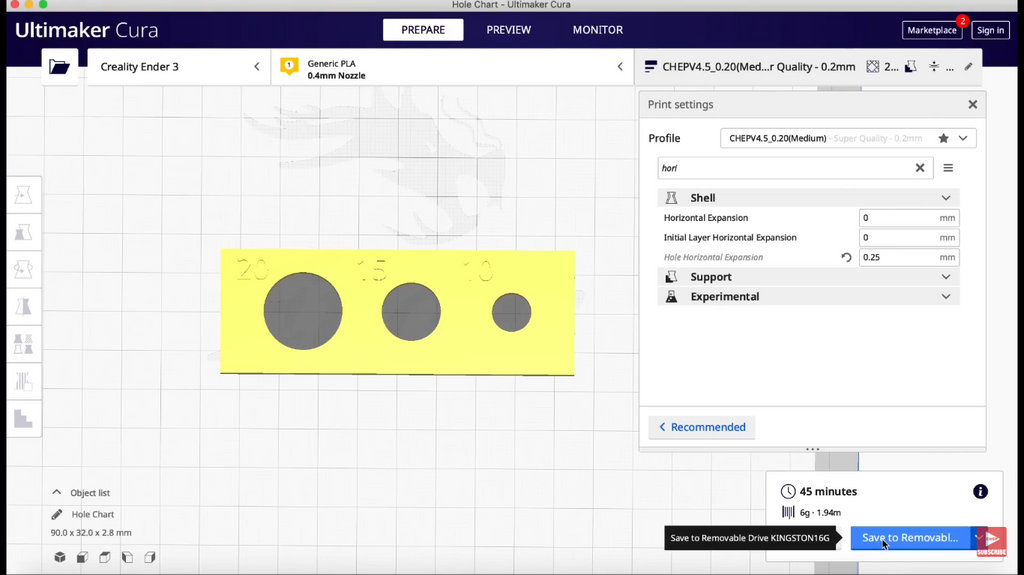The height and width of the screenshot is (575, 1024).
Task: Collapse the Object list
Action: pyautogui.click(x=56, y=493)
